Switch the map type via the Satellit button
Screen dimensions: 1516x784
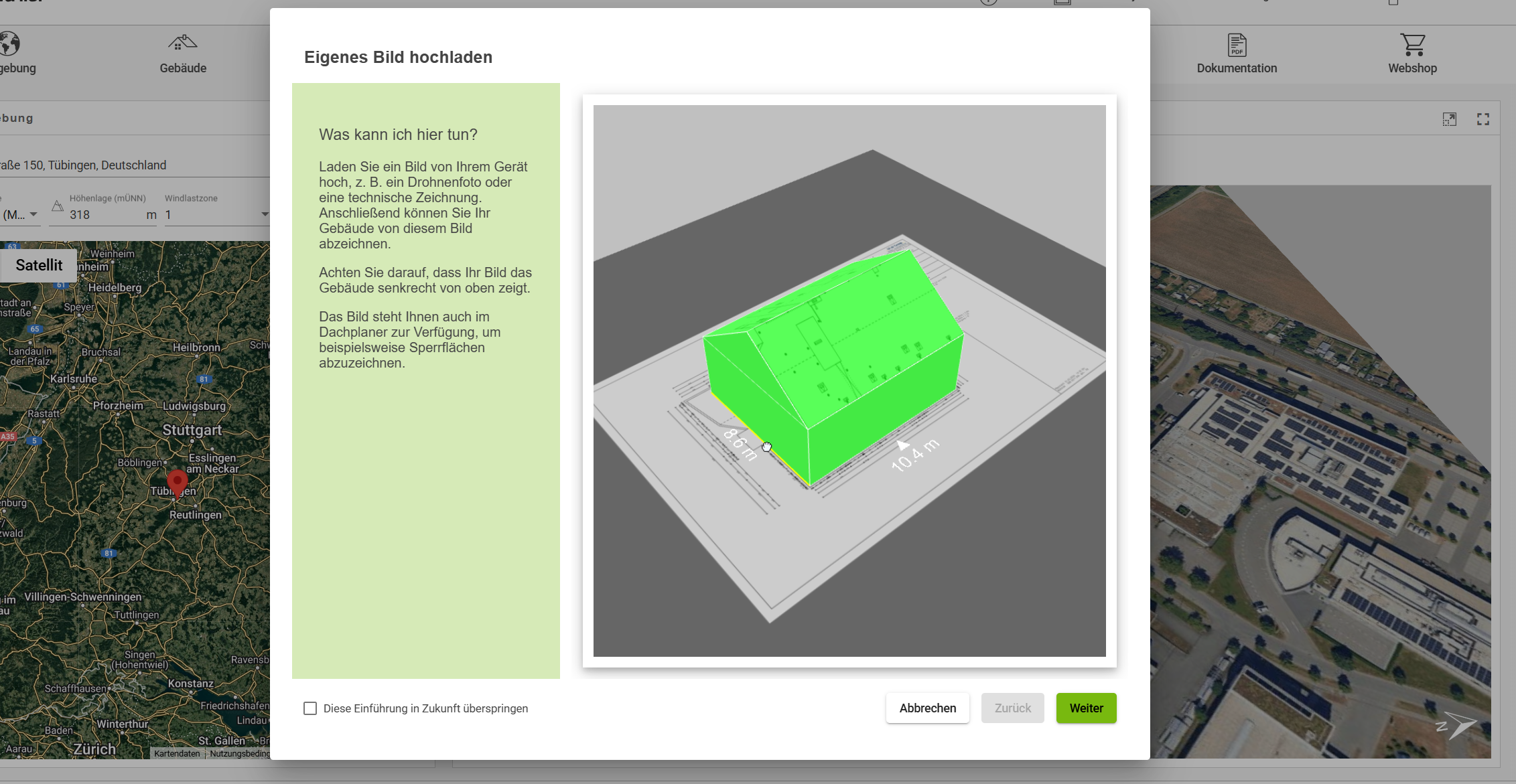(39, 265)
